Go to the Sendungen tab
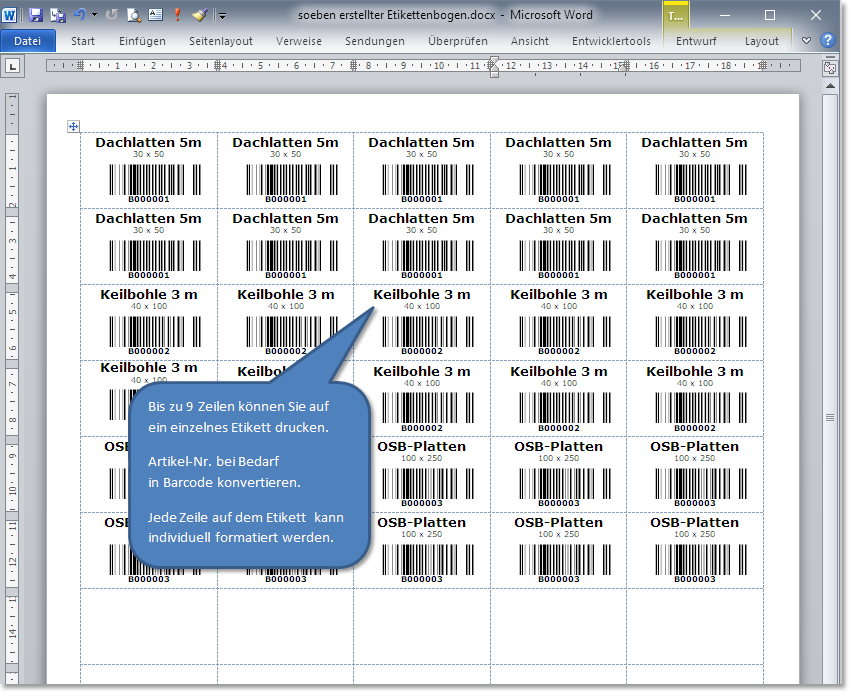 (375, 41)
